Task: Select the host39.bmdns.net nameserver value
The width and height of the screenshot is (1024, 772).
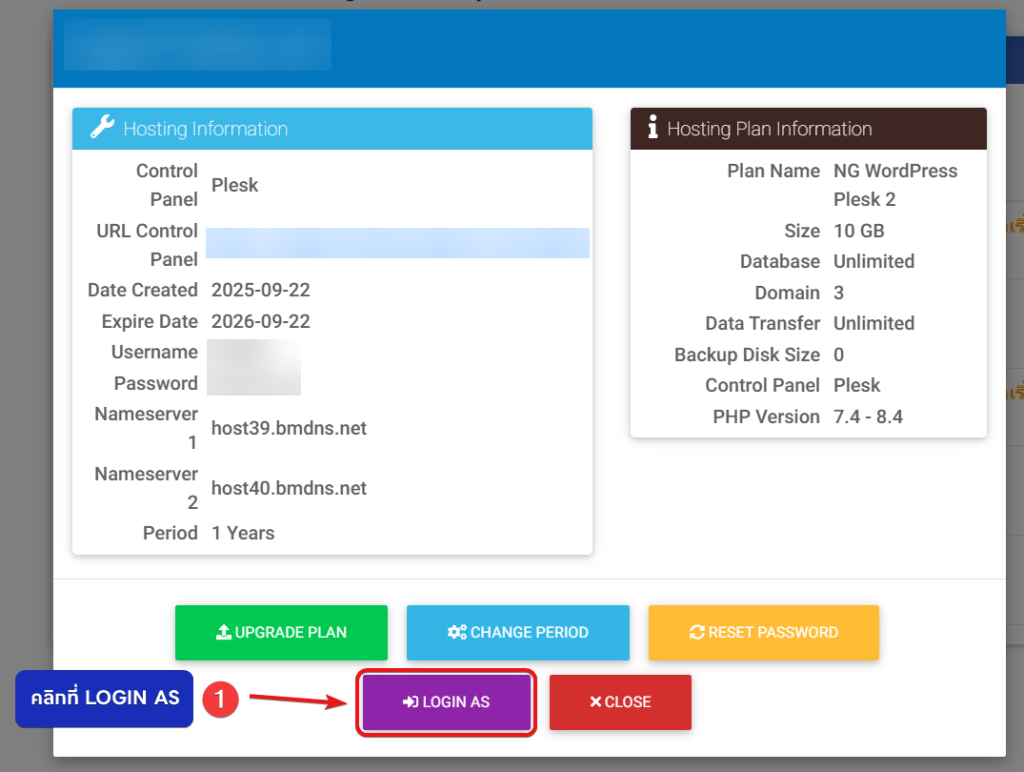Action: 289,428
